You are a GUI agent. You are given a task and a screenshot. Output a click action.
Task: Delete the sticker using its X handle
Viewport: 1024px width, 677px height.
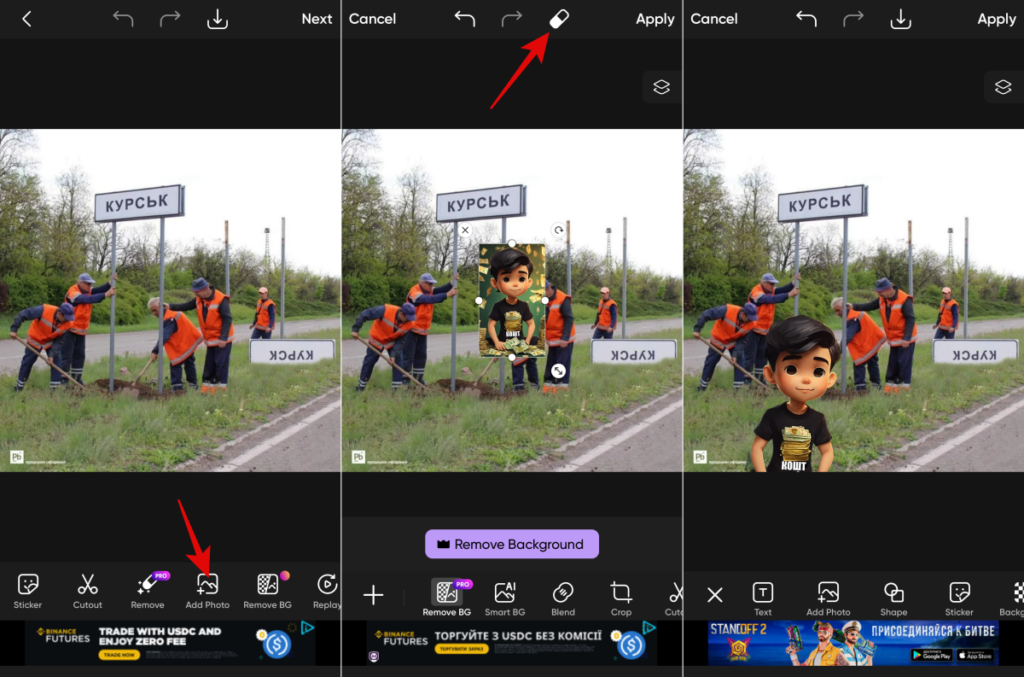465,230
